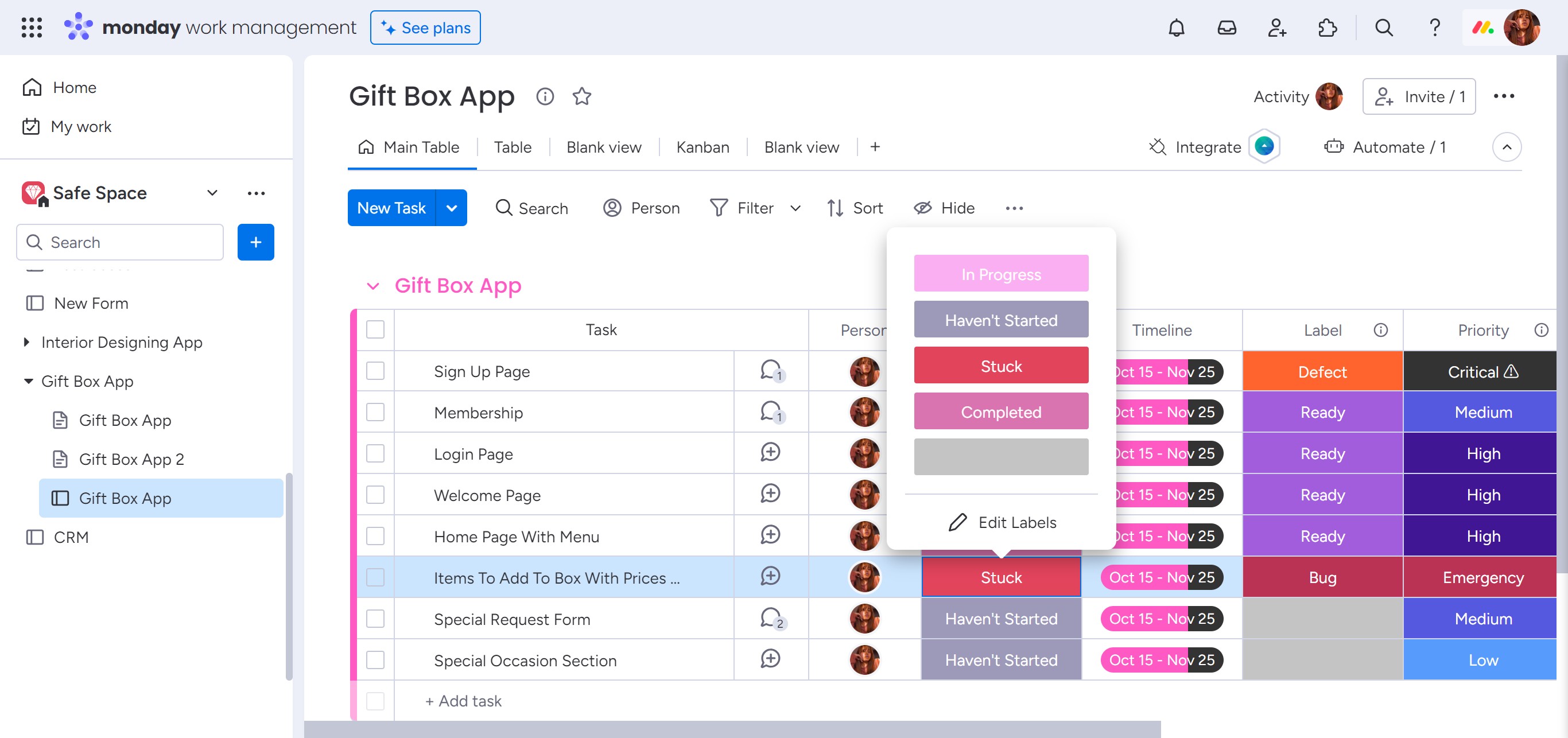Expand Safe Space workspace switcher
This screenshot has width=1568, height=738.
point(212,193)
